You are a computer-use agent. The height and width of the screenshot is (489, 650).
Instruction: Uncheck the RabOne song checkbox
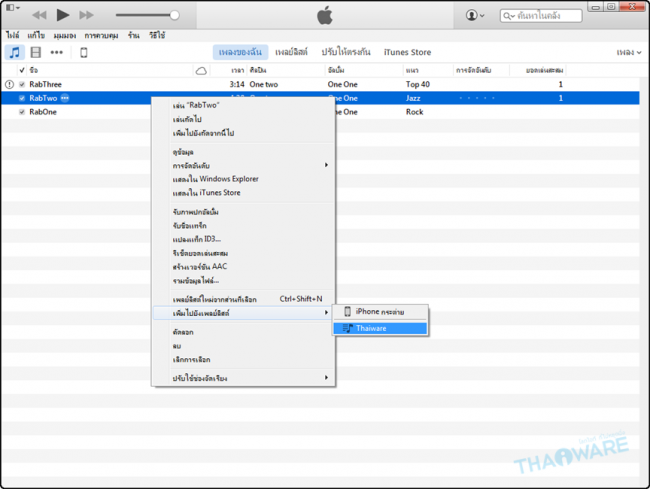pyautogui.click(x=22, y=112)
